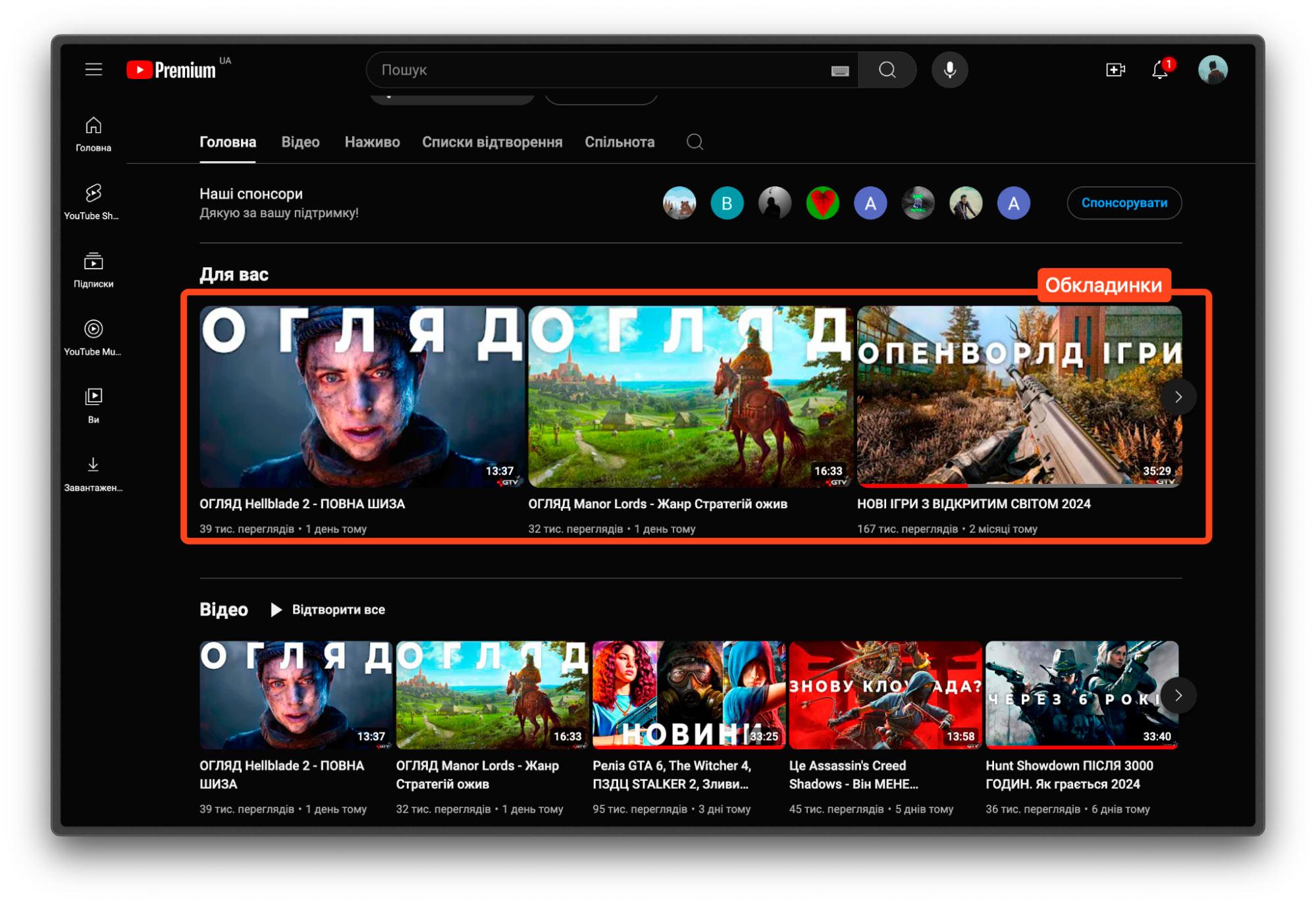This screenshot has width=1316, height=904.
Task: Click the text '45 тис. переглядів • 5 днів тому'
Action: pyautogui.click(x=871, y=809)
